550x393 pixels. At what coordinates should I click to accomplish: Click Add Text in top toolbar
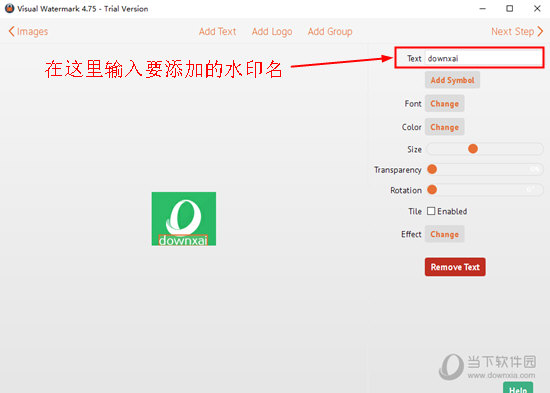[217, 32]
